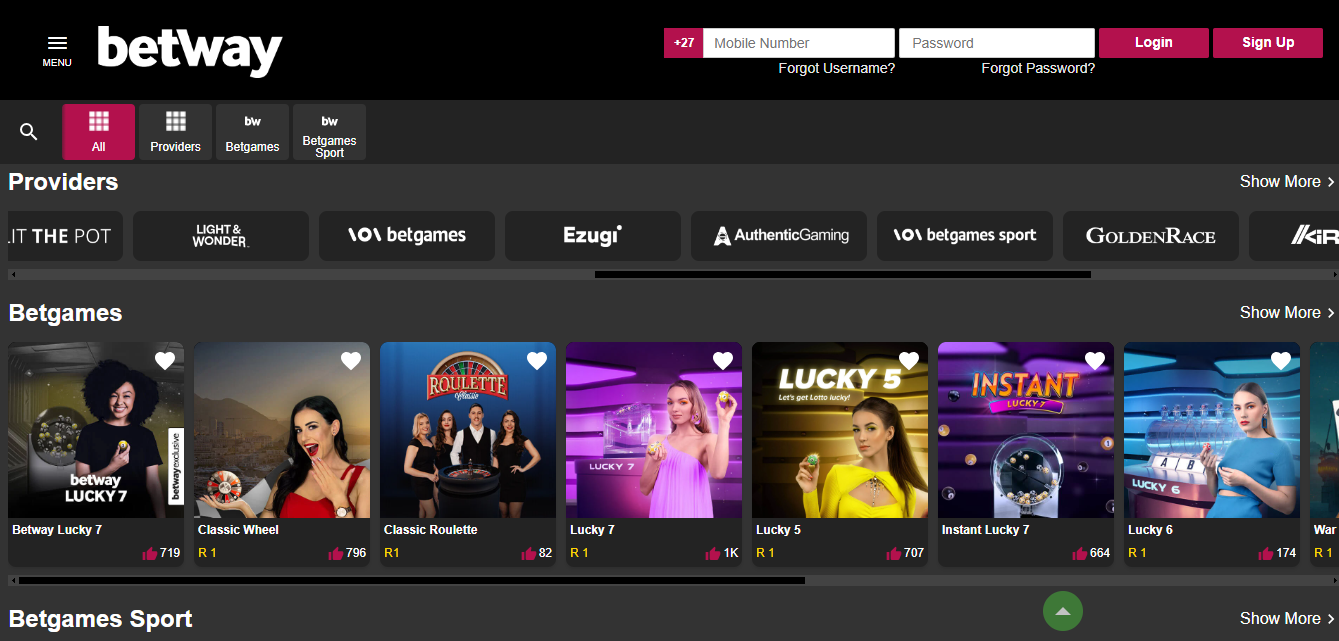
Task: Click thumbs-up icon on Lucky 5
Action: pos(894,553)
